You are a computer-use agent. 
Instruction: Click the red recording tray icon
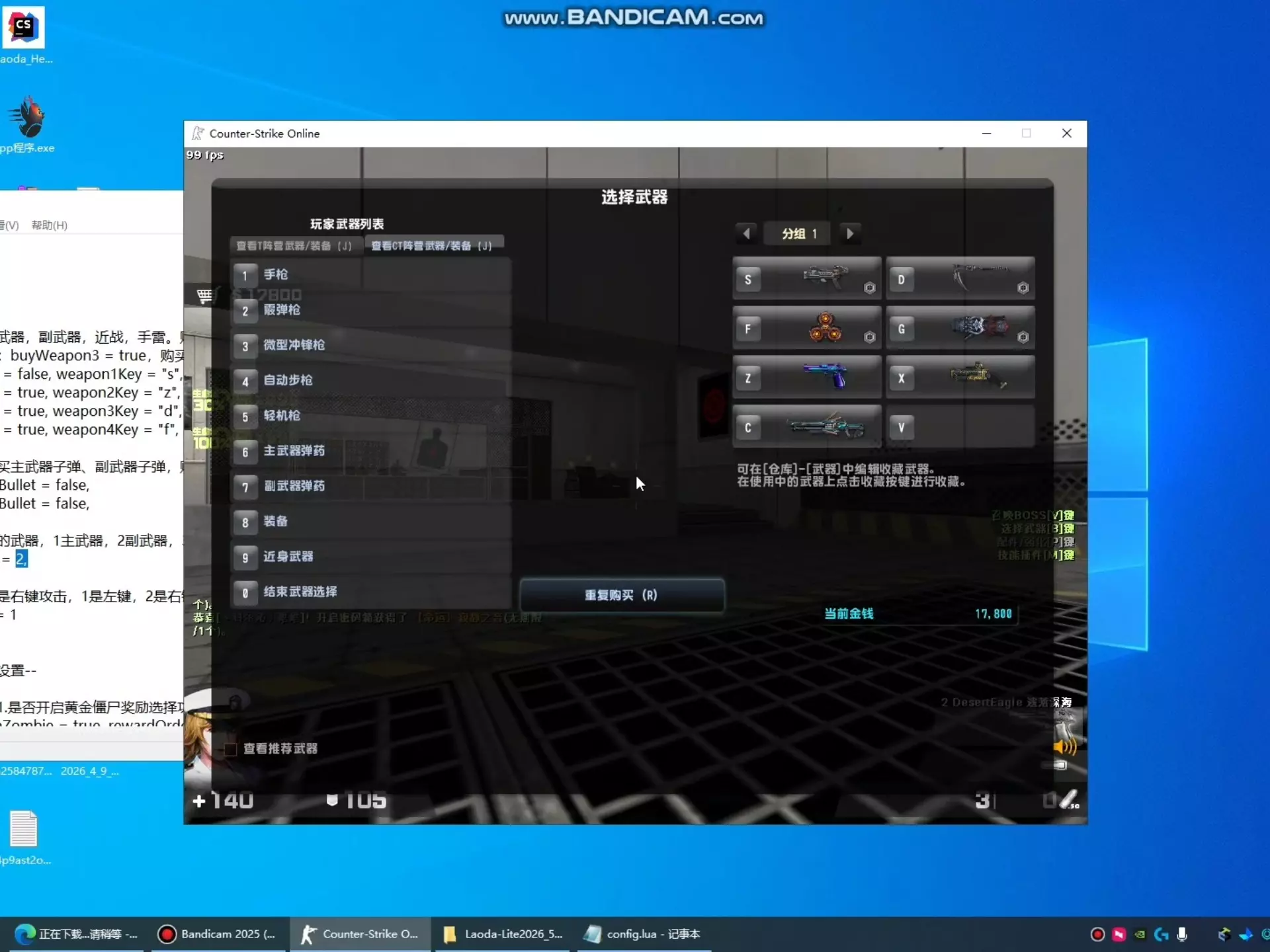click(x=1097, y=934)
